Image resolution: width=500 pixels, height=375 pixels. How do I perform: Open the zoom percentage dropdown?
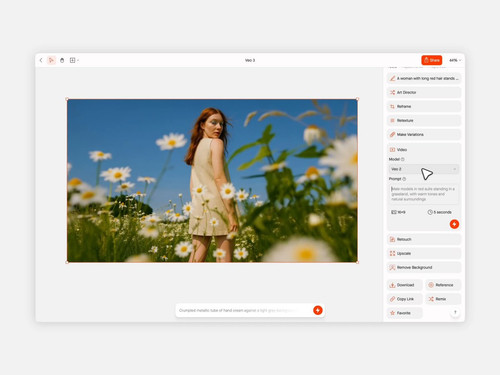click(x=455, y=60)
